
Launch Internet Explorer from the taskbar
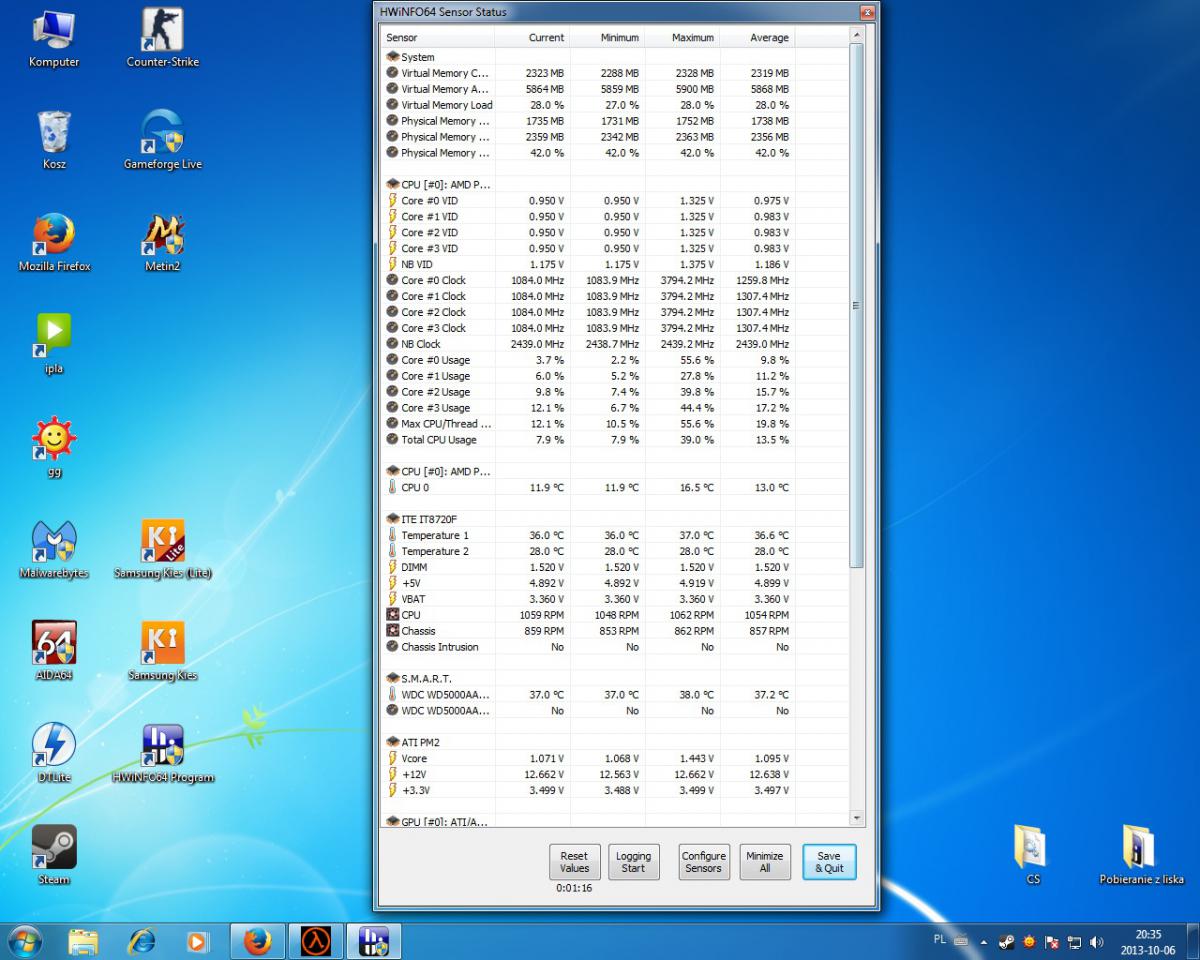[142, 941]
